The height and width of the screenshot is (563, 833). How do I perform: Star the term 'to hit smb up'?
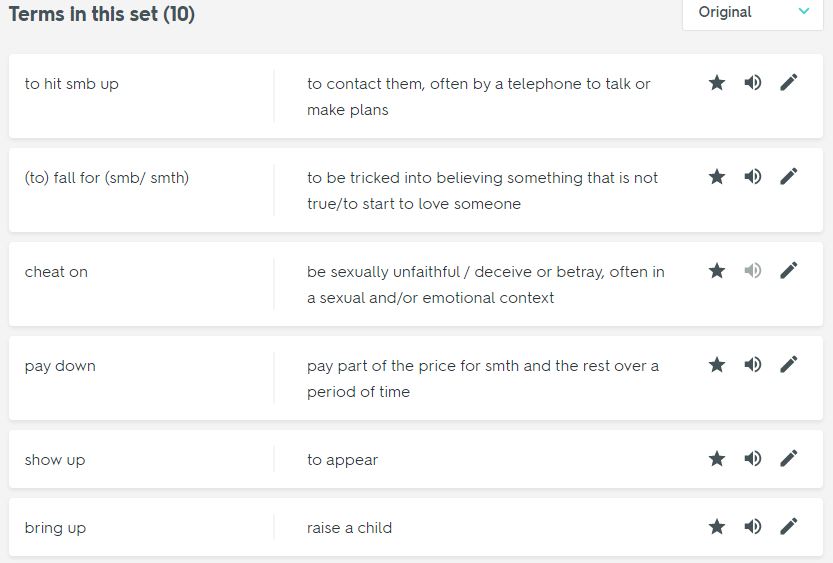717,82
